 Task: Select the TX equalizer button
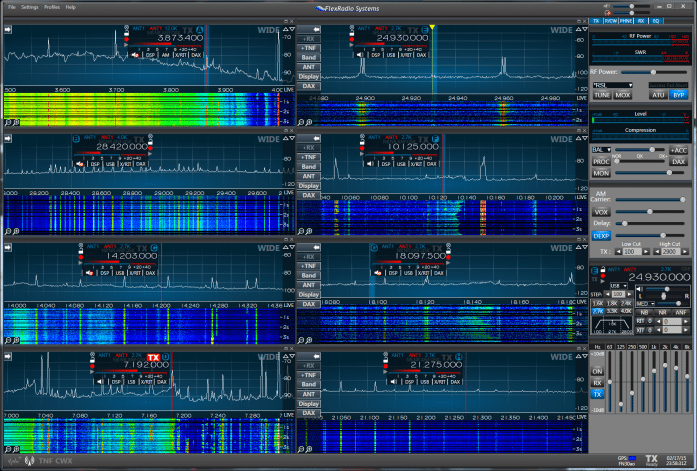point(597,394)
